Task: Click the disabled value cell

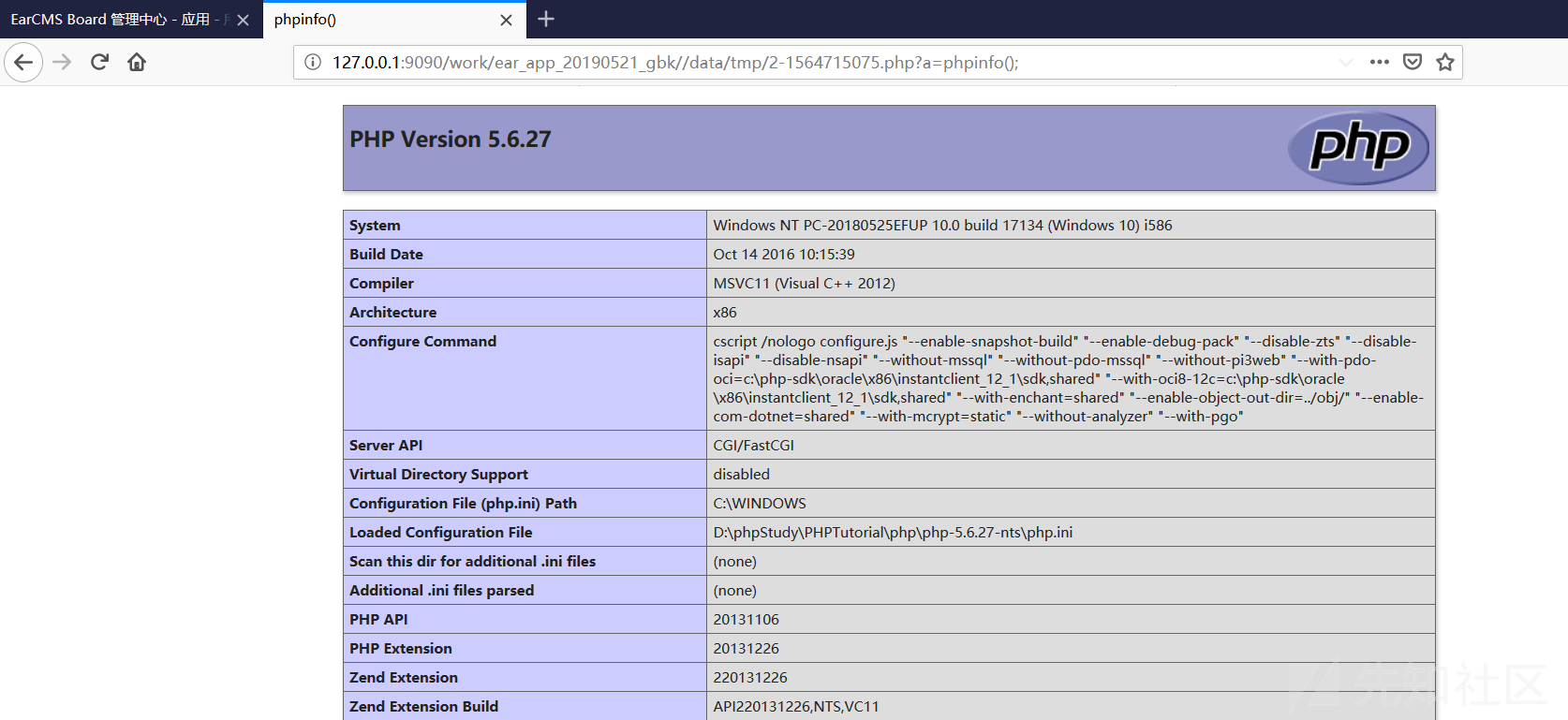Action: 1071,475
